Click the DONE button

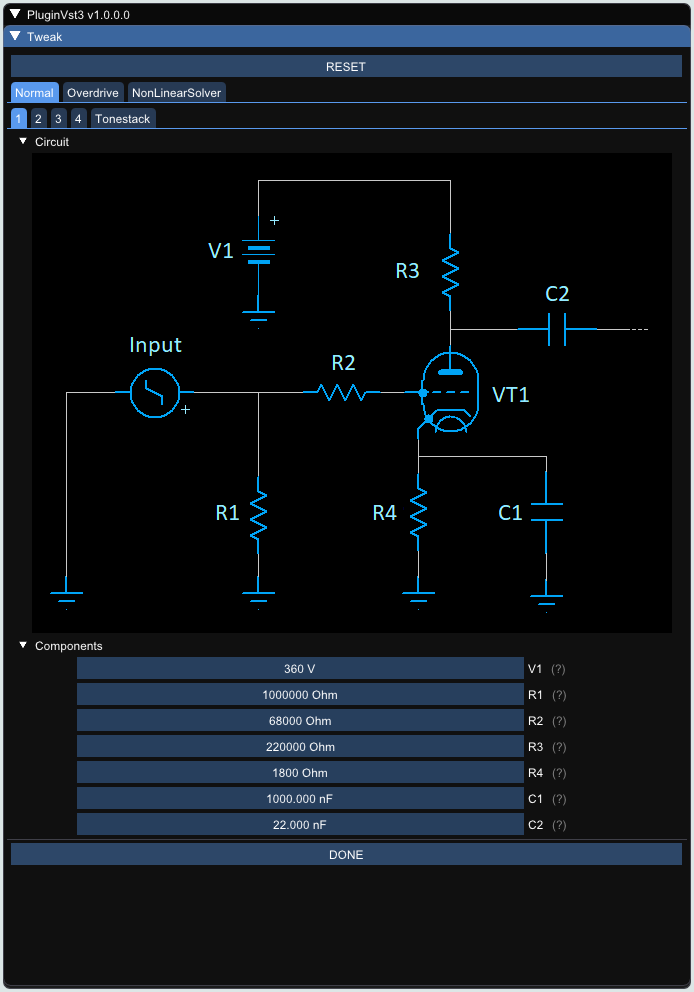coord(346,854)
